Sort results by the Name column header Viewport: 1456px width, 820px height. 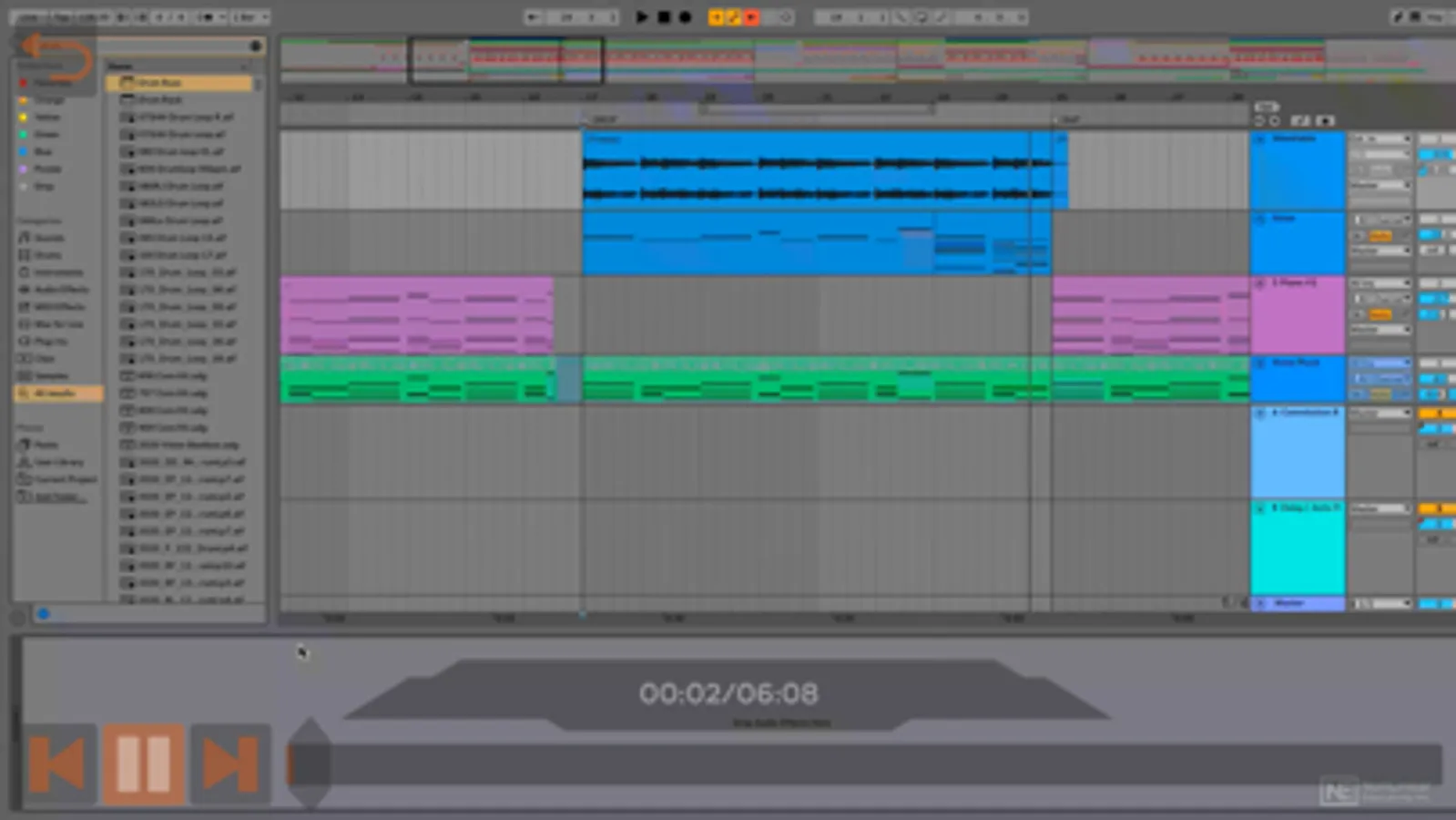coord(177,66)
